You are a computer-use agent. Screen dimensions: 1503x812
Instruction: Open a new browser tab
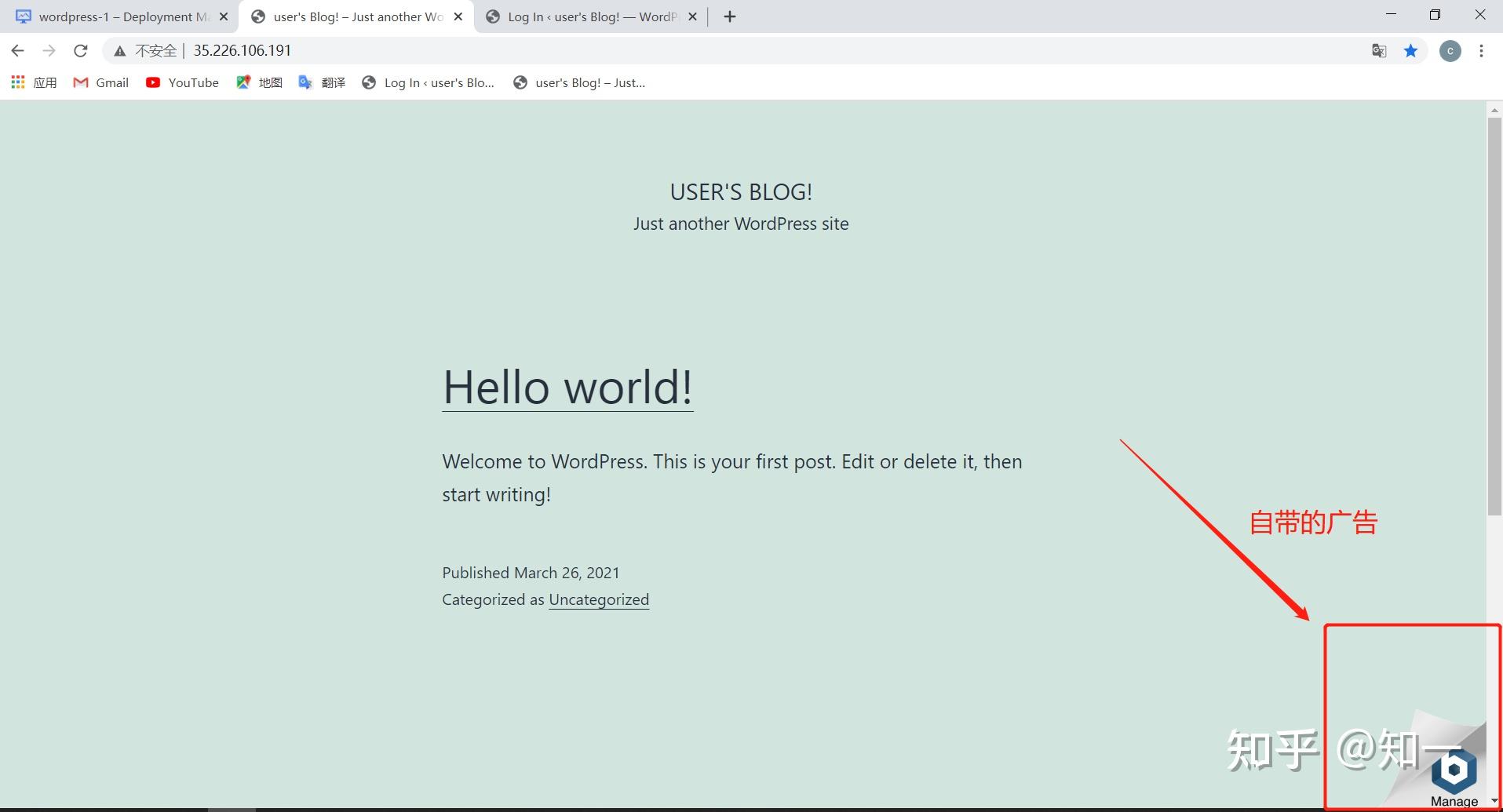coord(730,16)
